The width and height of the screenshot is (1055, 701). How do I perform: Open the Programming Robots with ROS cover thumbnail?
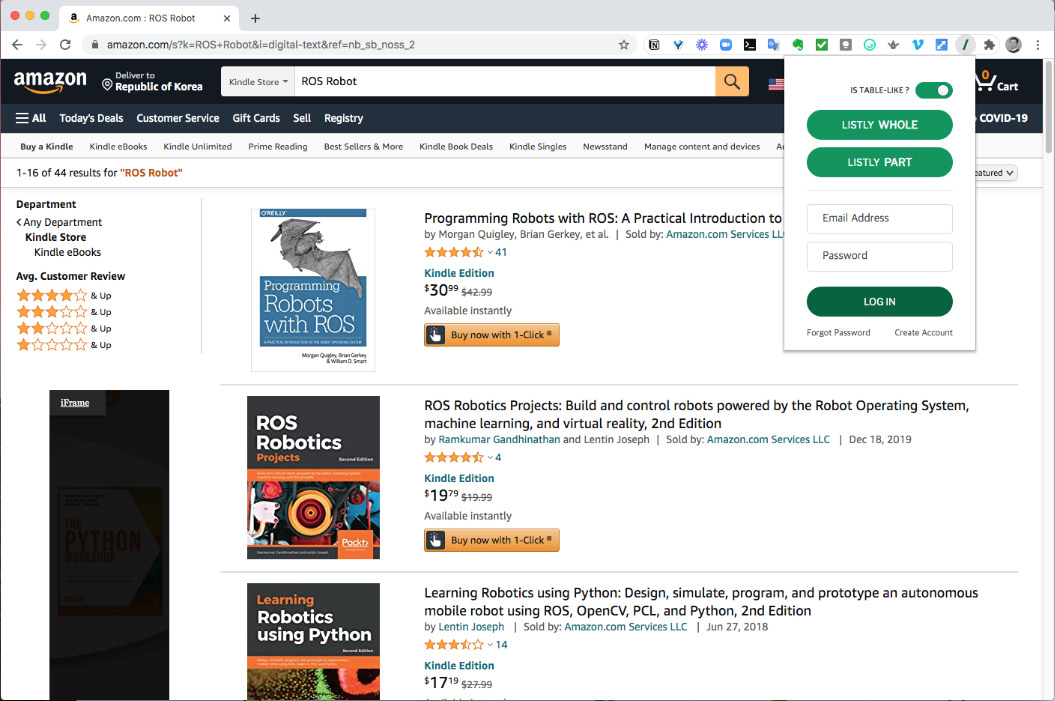(x=313, y=289)
